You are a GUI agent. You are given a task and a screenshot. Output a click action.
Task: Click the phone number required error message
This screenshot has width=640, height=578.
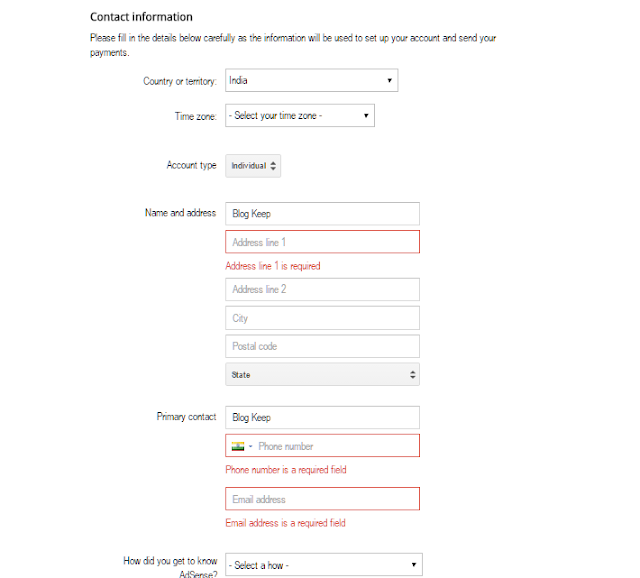point(286,470)
